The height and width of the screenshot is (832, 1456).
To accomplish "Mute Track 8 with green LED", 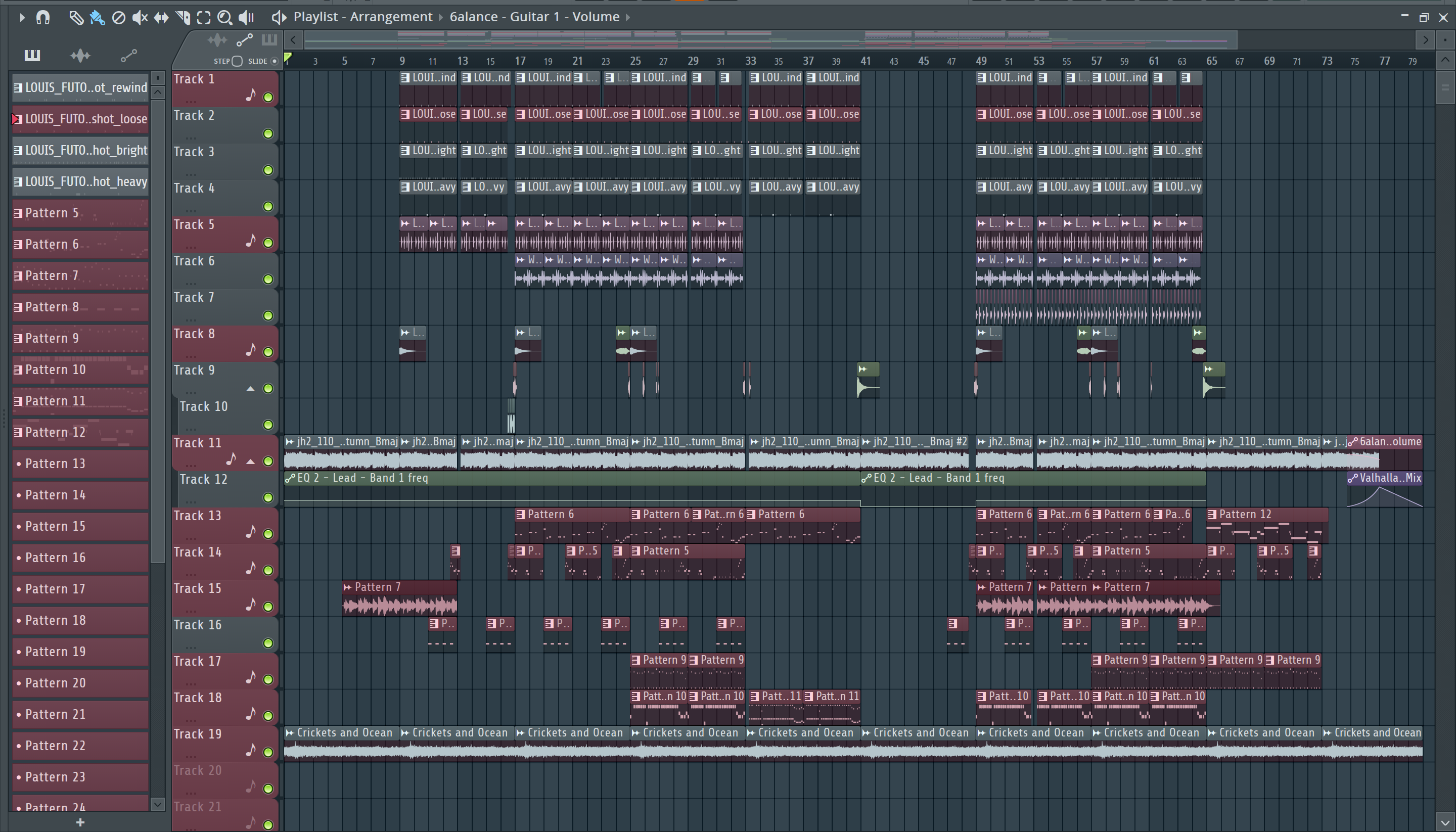I will coord(268,352).
